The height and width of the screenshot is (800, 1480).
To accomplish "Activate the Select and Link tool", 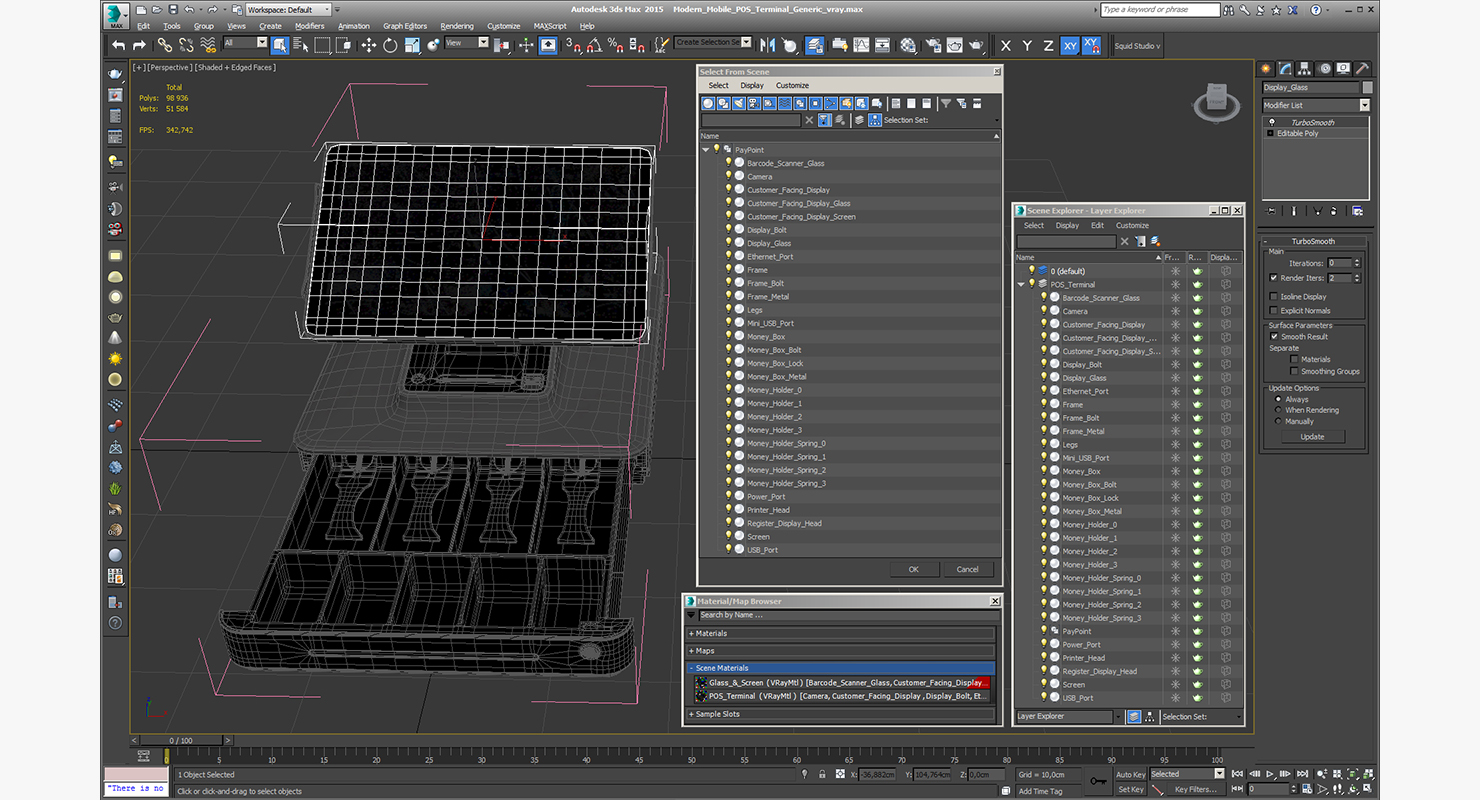I will coord(164,45).
